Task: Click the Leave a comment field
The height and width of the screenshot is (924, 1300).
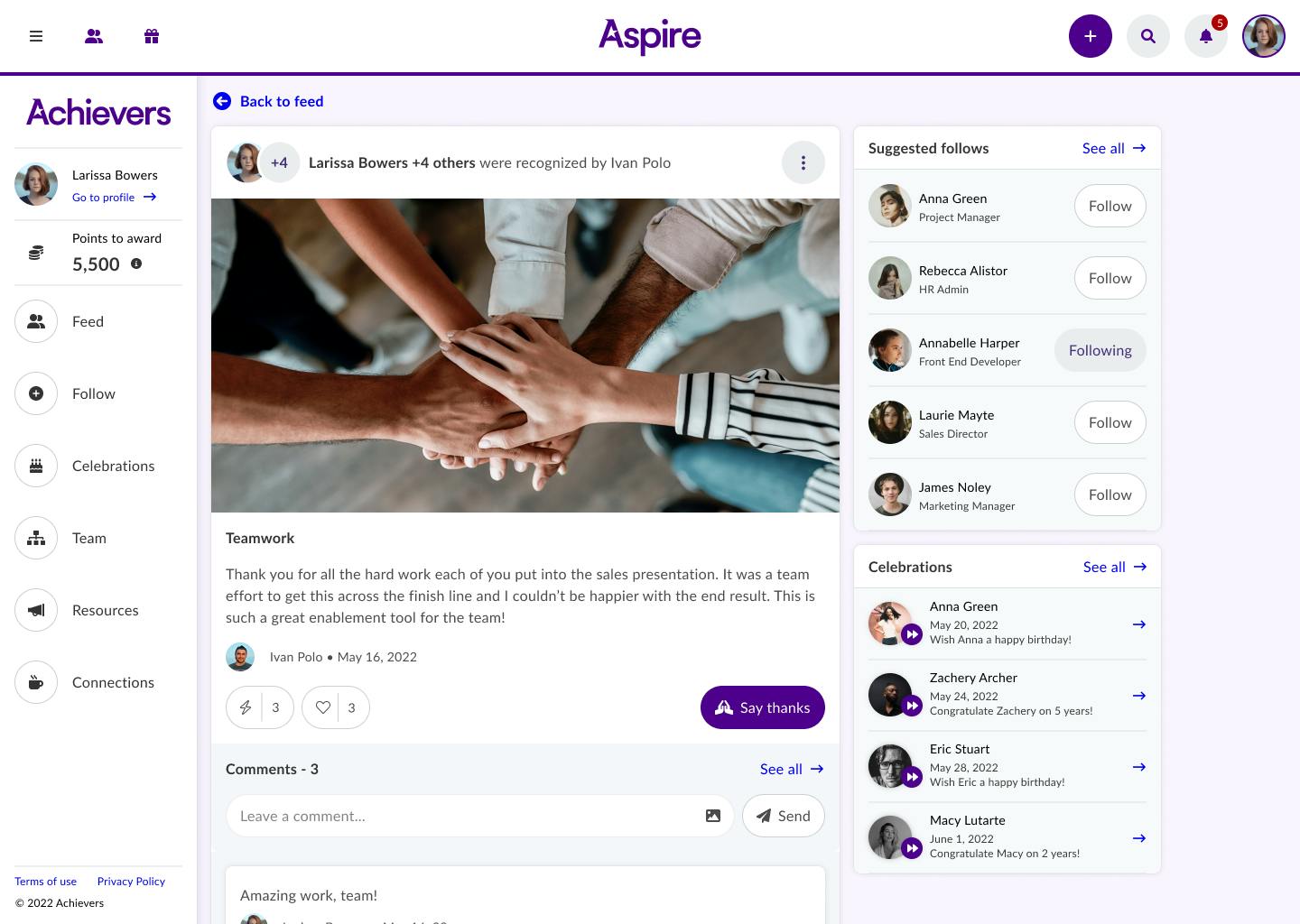Action: 465,816
